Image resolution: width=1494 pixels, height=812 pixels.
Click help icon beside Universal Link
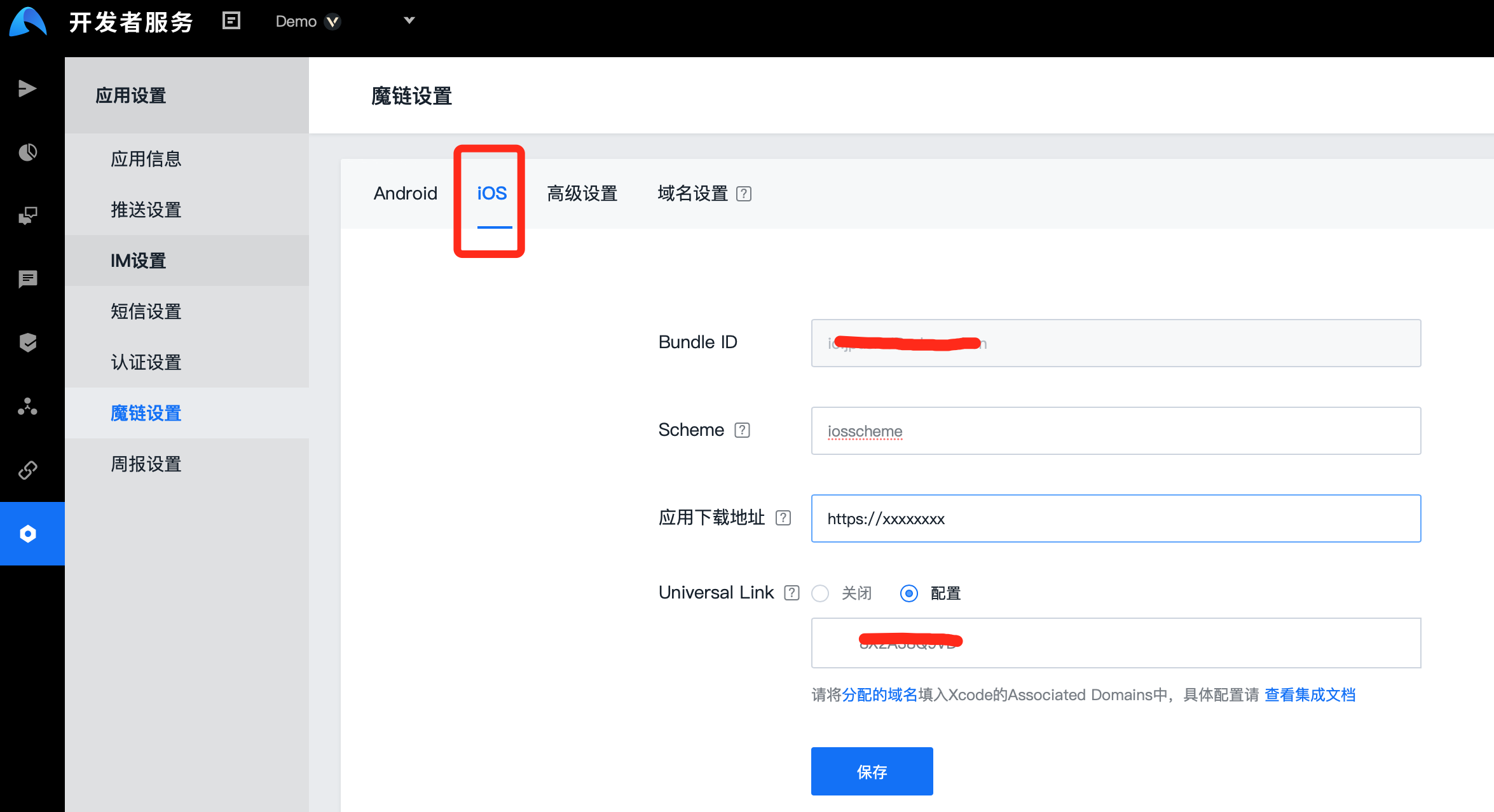tap(792, 593)
